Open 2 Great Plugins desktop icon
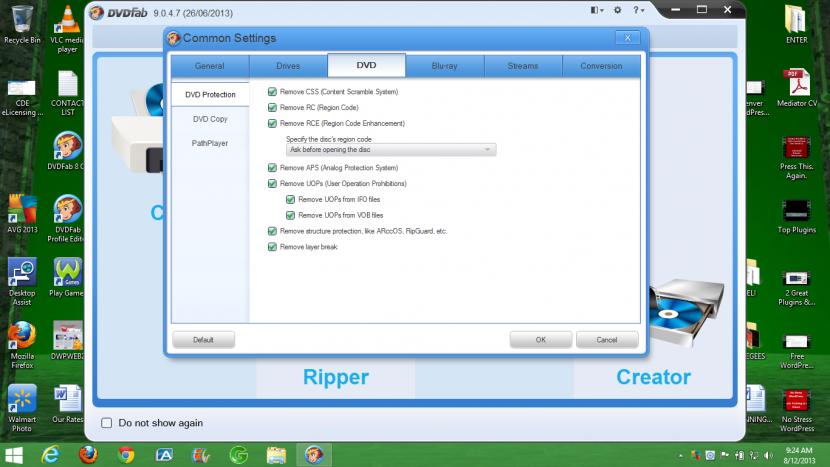Viewport: 830px width, 467px height. (x=796, y=289)
